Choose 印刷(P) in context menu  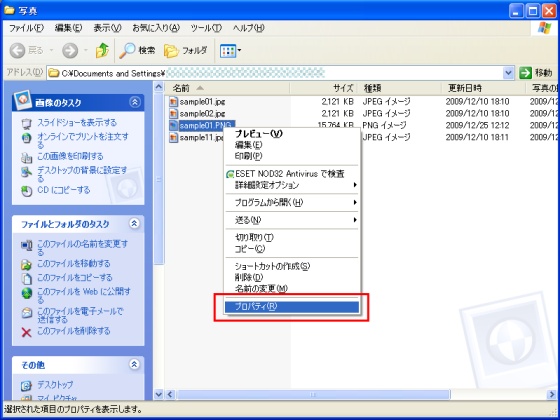click(x=292, y=156)
